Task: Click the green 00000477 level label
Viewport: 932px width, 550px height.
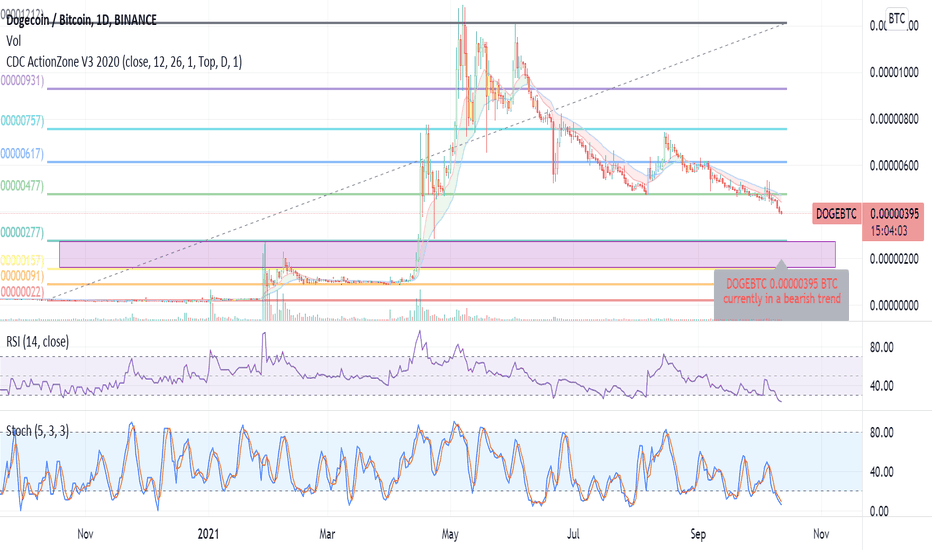Action: 23,186
